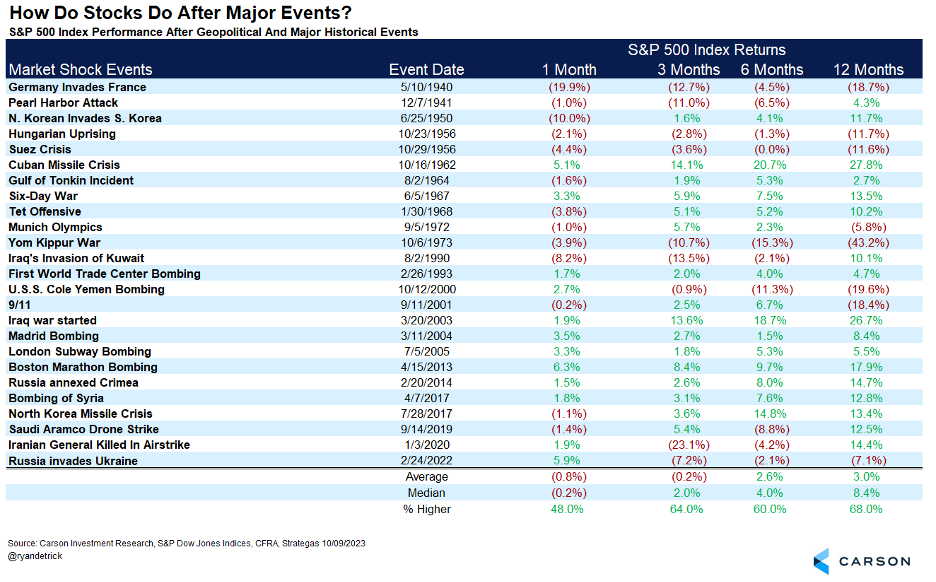936x582 pixels.
Task: Select the 12 Months column header
Action: click(867, 70)
